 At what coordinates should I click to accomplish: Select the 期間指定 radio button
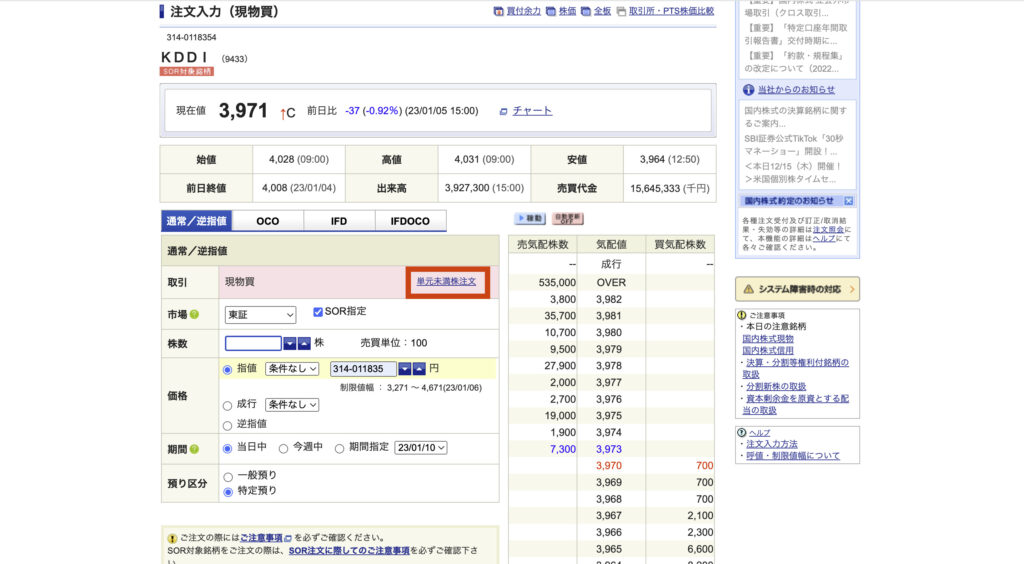pyautogui.click(x=340, y=448)
